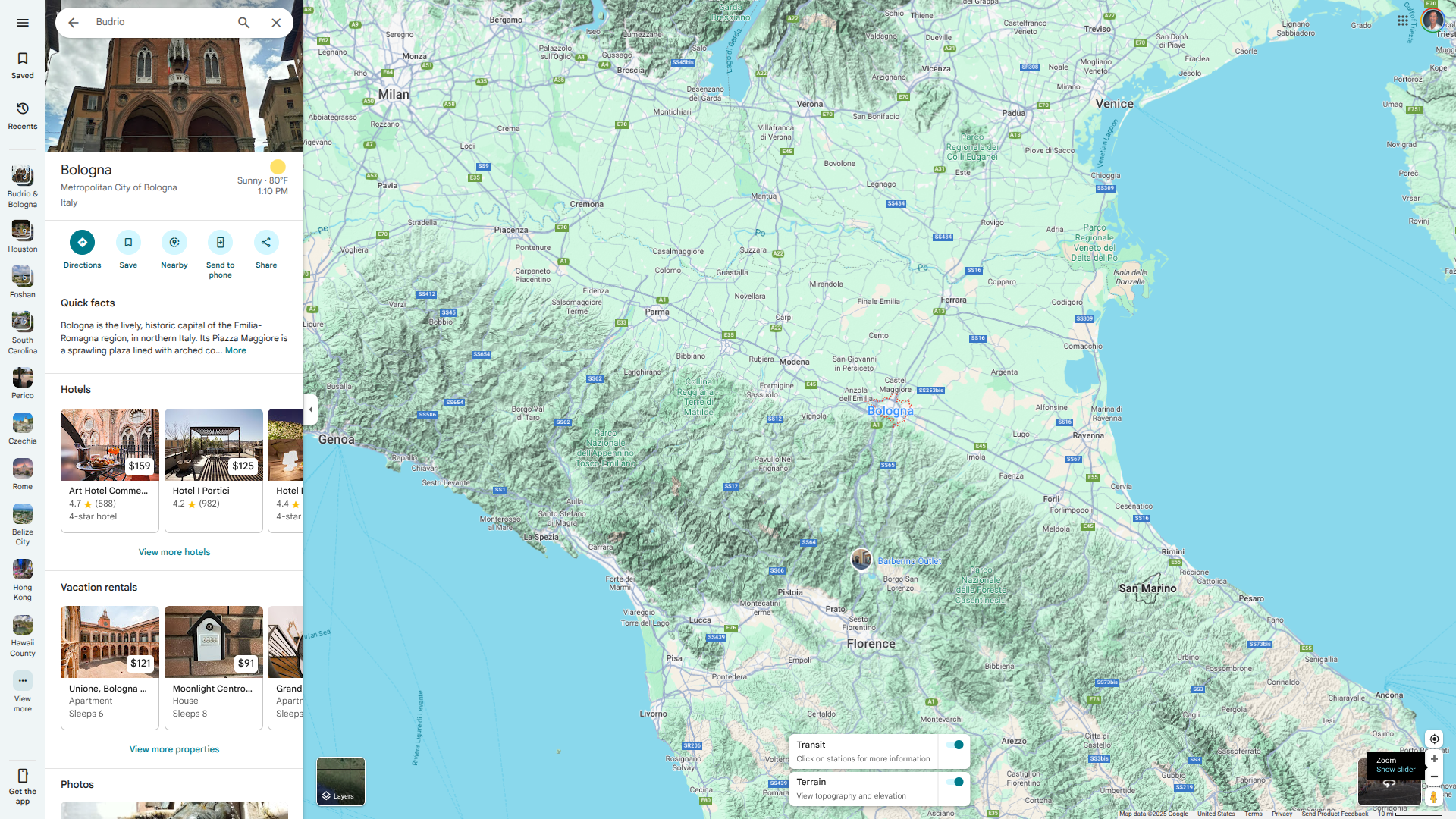The height and width of the screenshot is (819, 1456).
Task: Click View more hotels link
Action: tap(174, 552)
